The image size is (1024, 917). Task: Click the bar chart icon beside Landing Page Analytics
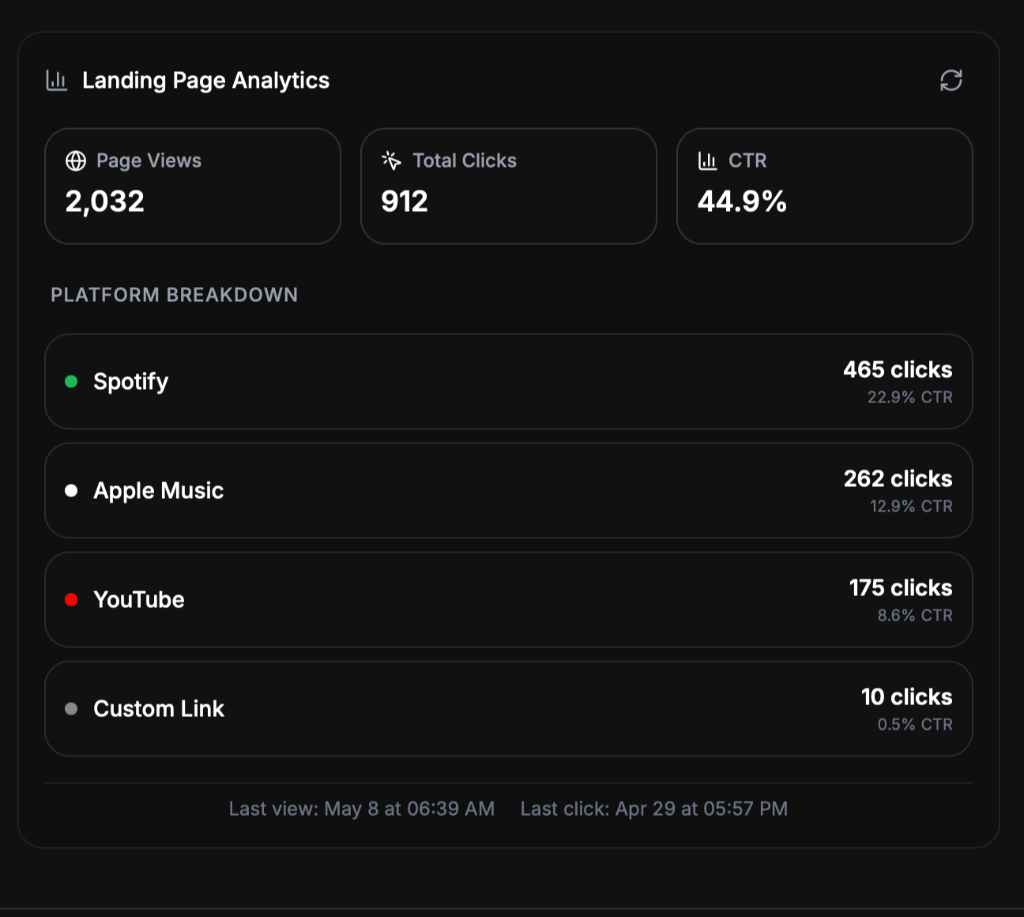pyautogui.click(x=57, y=81)
